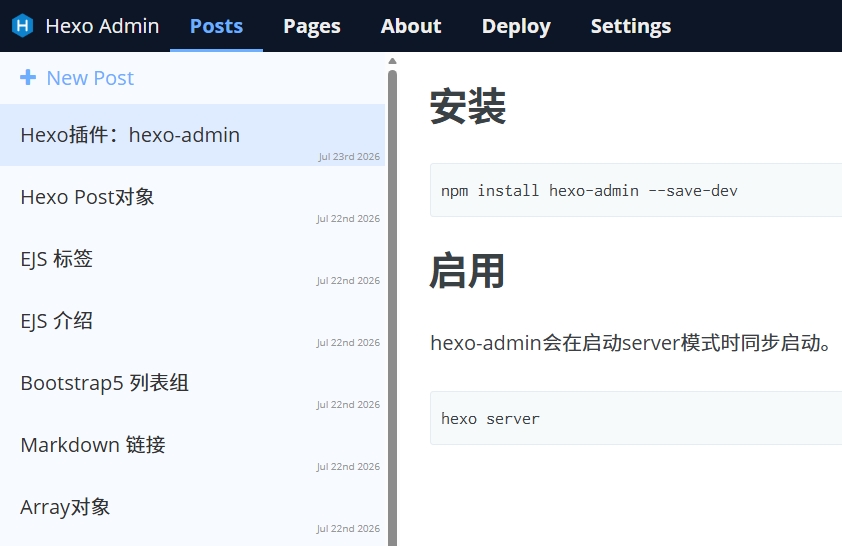Click the post list scrollbar thumb
Image resolution: width=842 pixels, height=546 pixels.
point(393,308)
